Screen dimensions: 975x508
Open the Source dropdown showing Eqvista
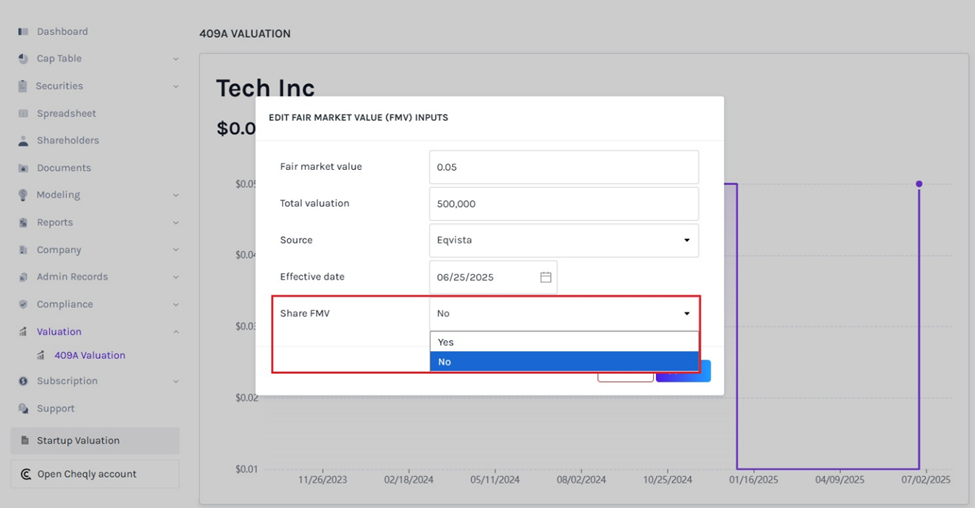(563, 240)
